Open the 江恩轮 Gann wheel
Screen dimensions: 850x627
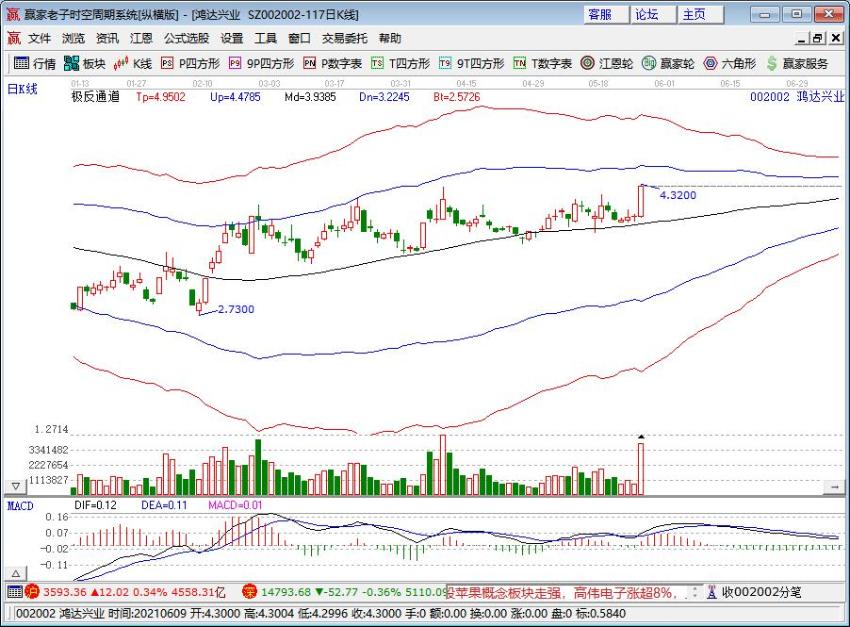(x=607, y=63)
